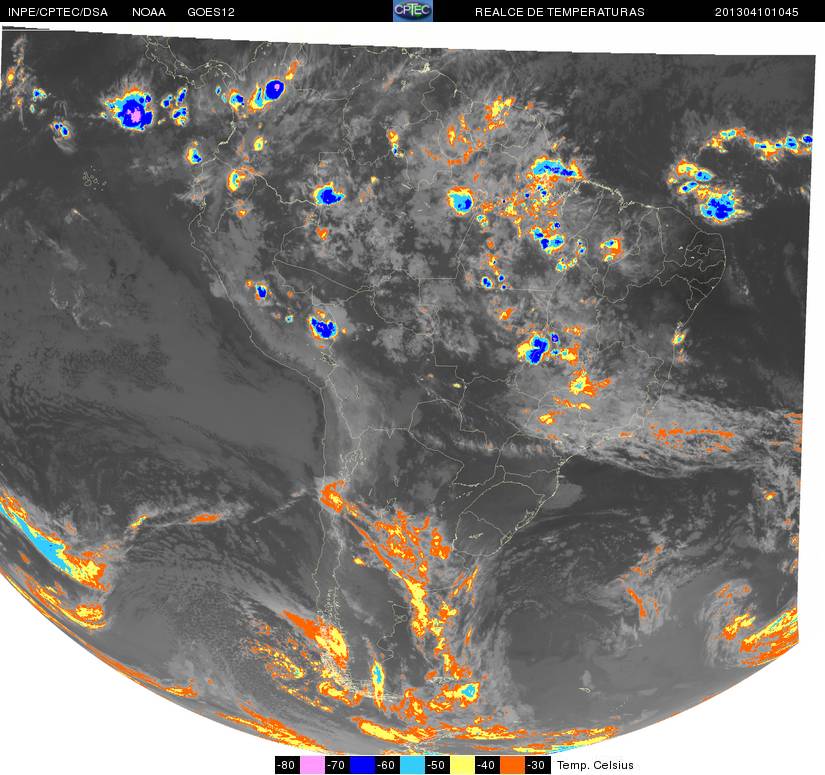
Task: Select the -70 legend value label
Action: click(337, 765)
